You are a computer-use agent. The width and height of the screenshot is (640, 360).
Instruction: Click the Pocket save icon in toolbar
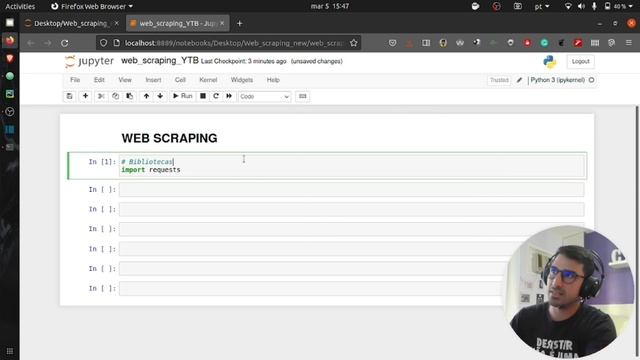coord(392,43)
